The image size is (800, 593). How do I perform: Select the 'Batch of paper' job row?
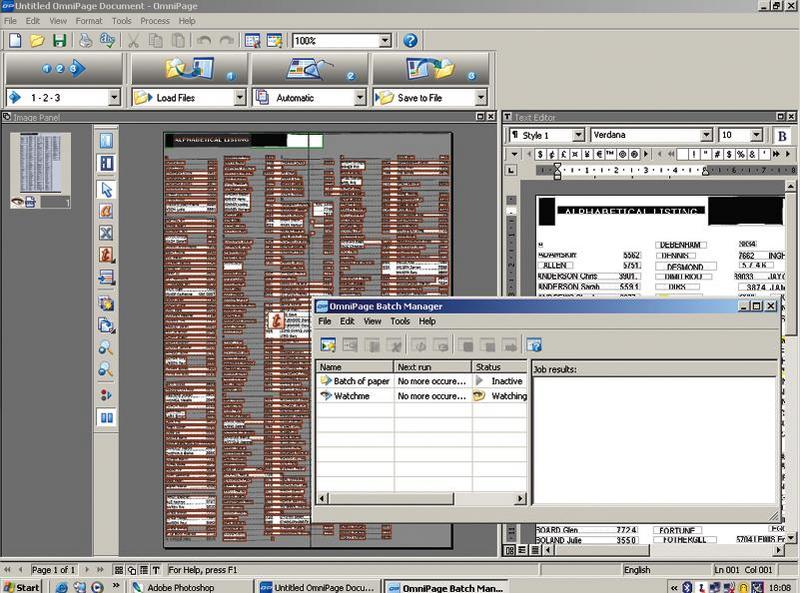(x=421, y=381)
